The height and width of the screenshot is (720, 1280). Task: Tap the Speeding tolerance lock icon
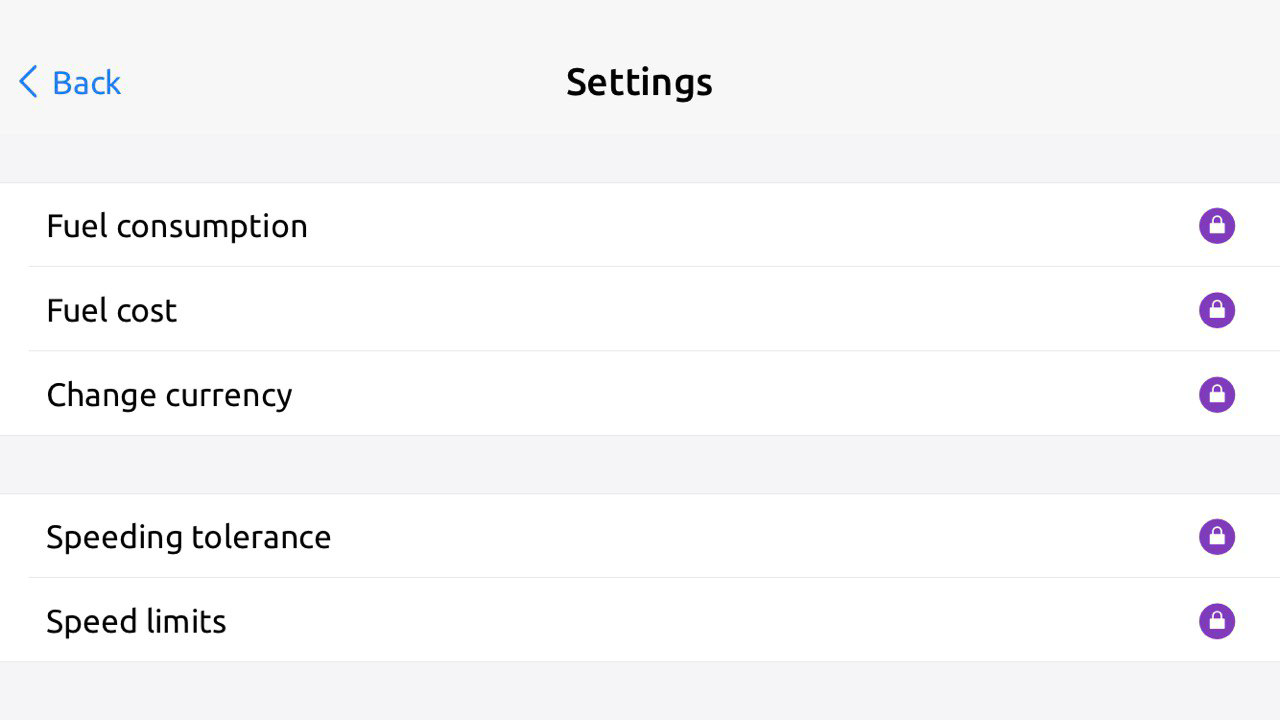[x=1217, y=537]
